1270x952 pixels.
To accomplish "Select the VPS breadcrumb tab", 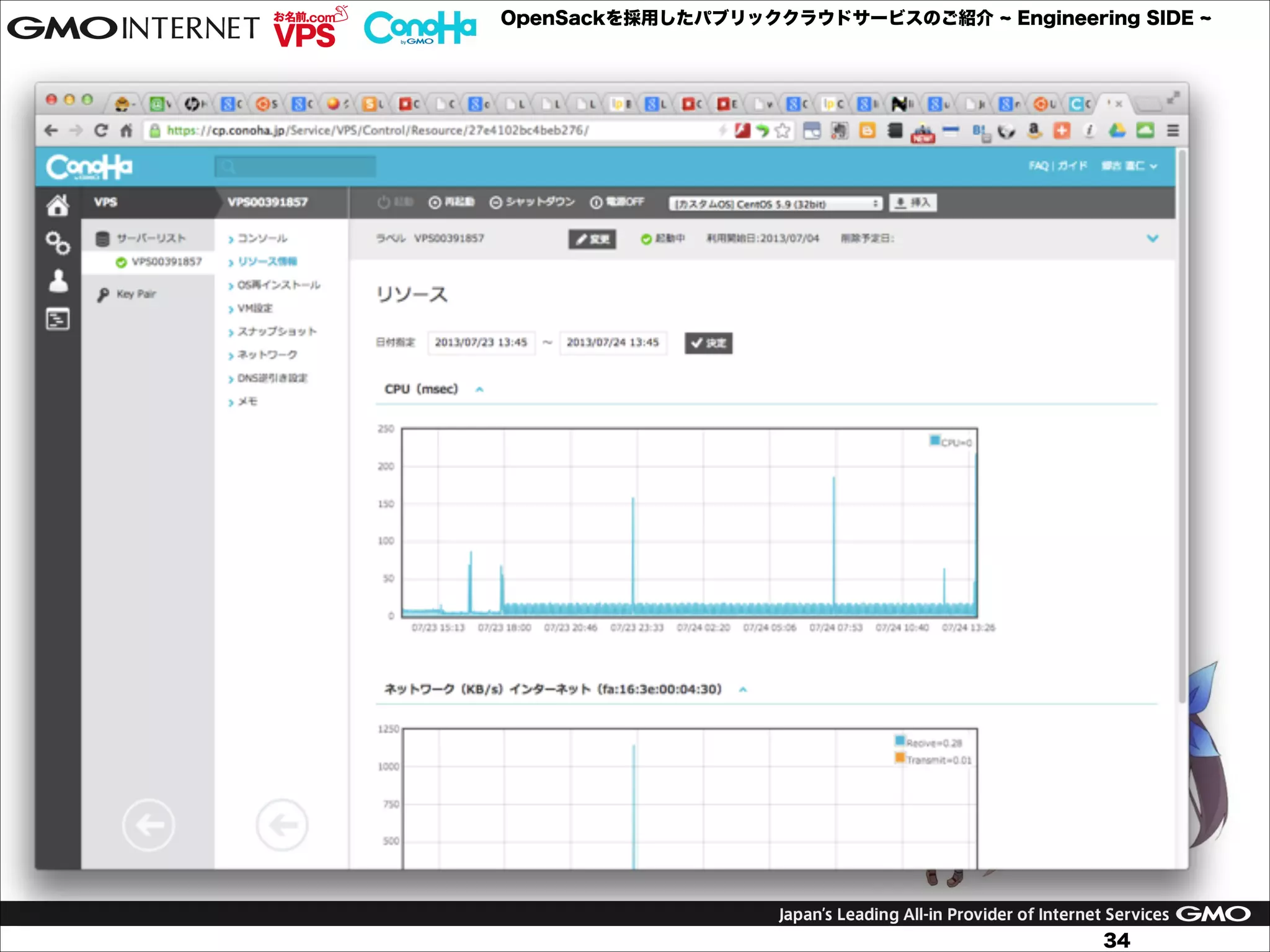I will click(105, 202).
